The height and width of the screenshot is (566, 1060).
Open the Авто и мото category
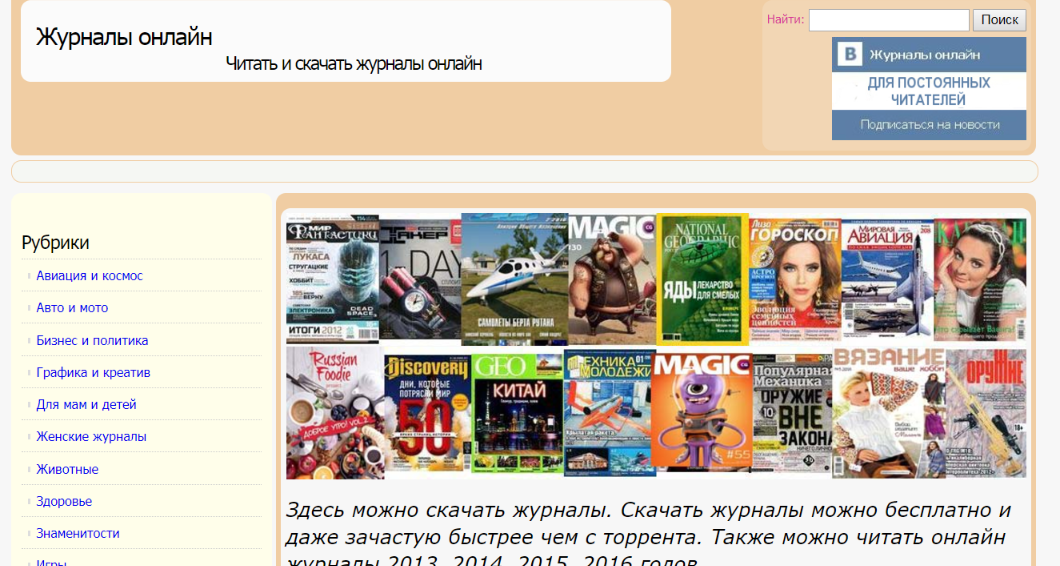pos(72,308)
